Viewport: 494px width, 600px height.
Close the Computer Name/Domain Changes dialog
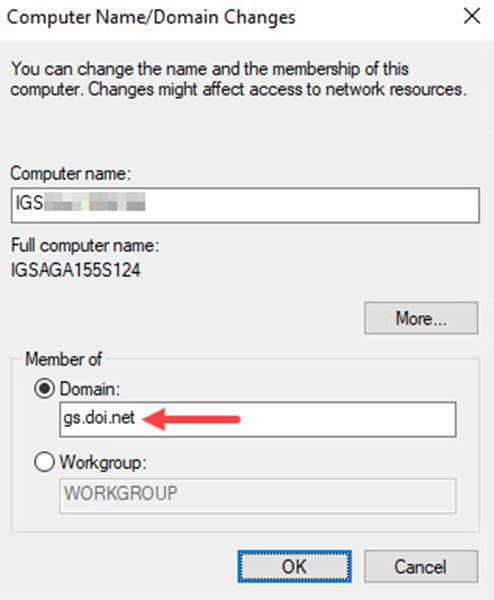472,16
